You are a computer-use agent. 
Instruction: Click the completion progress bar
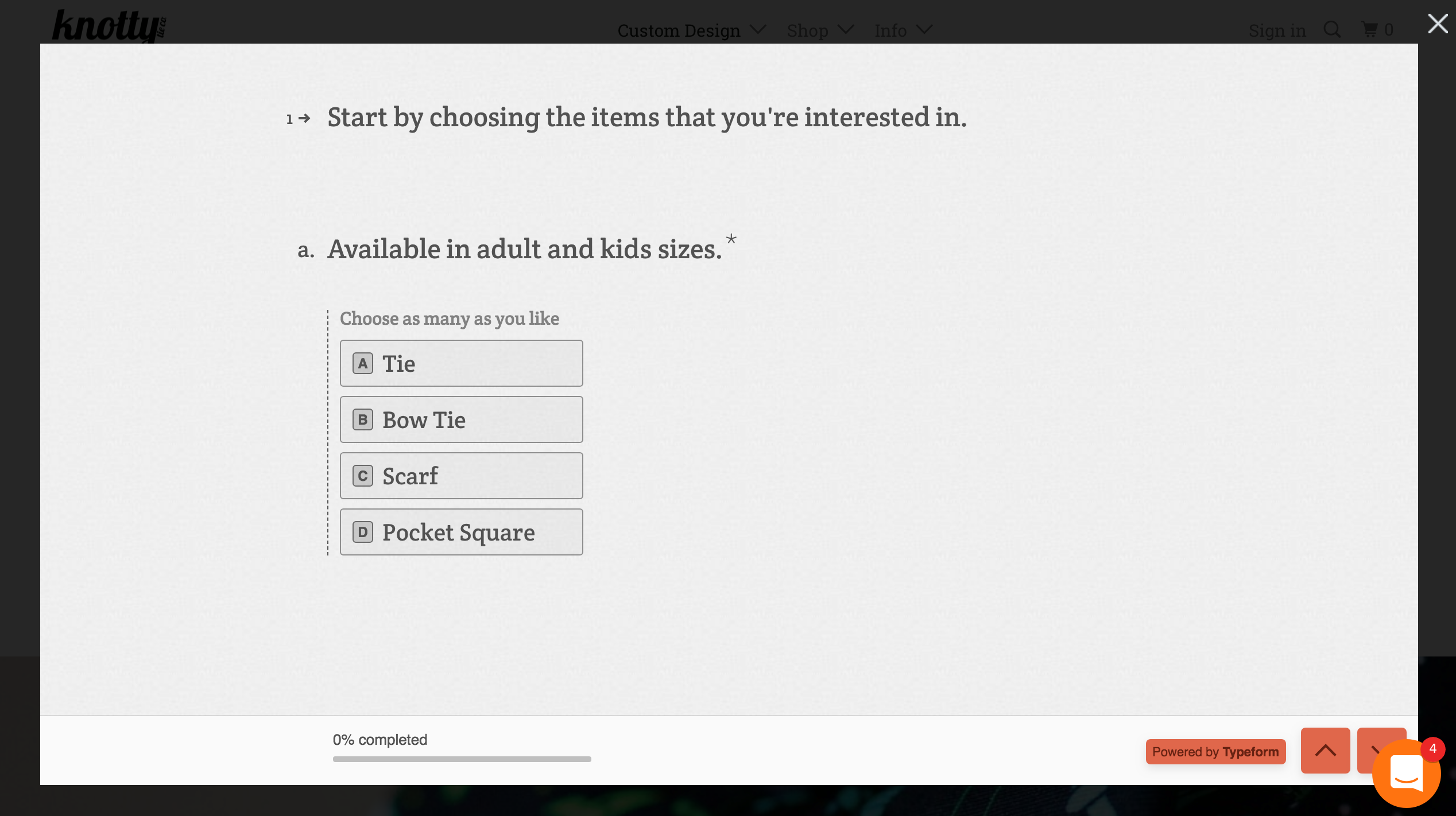tap(462, 759)
